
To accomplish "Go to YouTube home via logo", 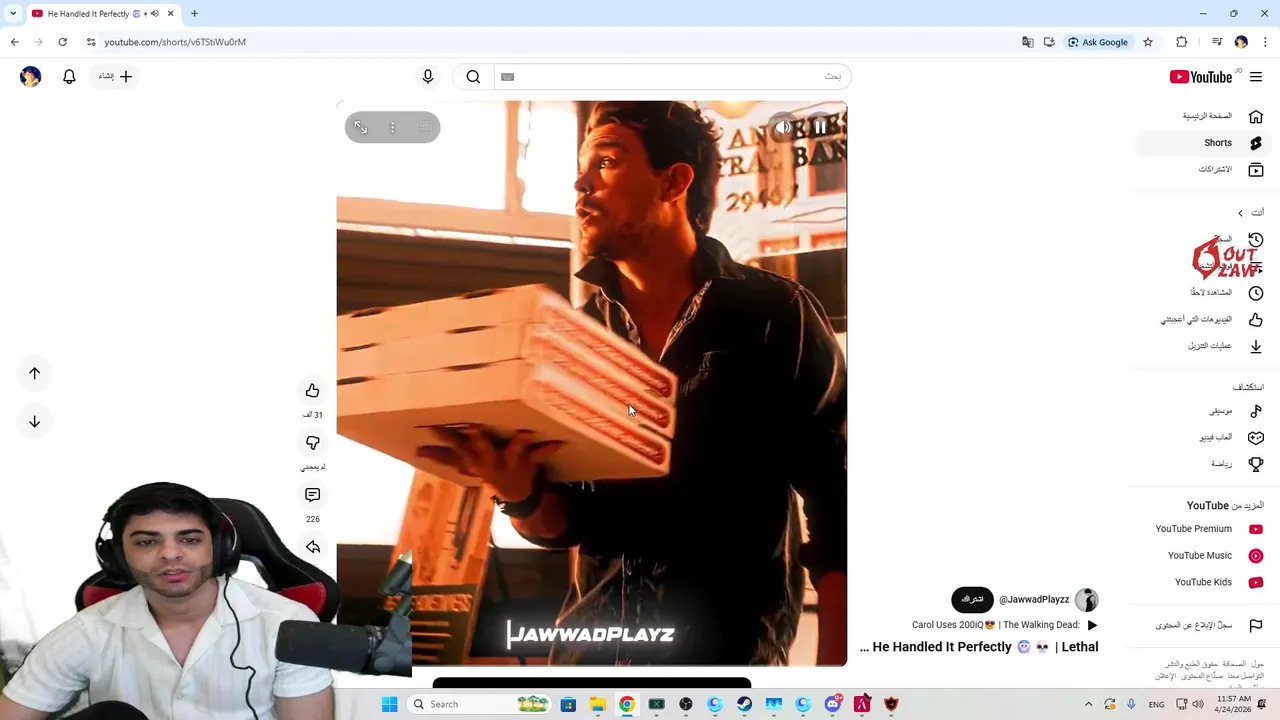I will click(x=1201, y=77).
